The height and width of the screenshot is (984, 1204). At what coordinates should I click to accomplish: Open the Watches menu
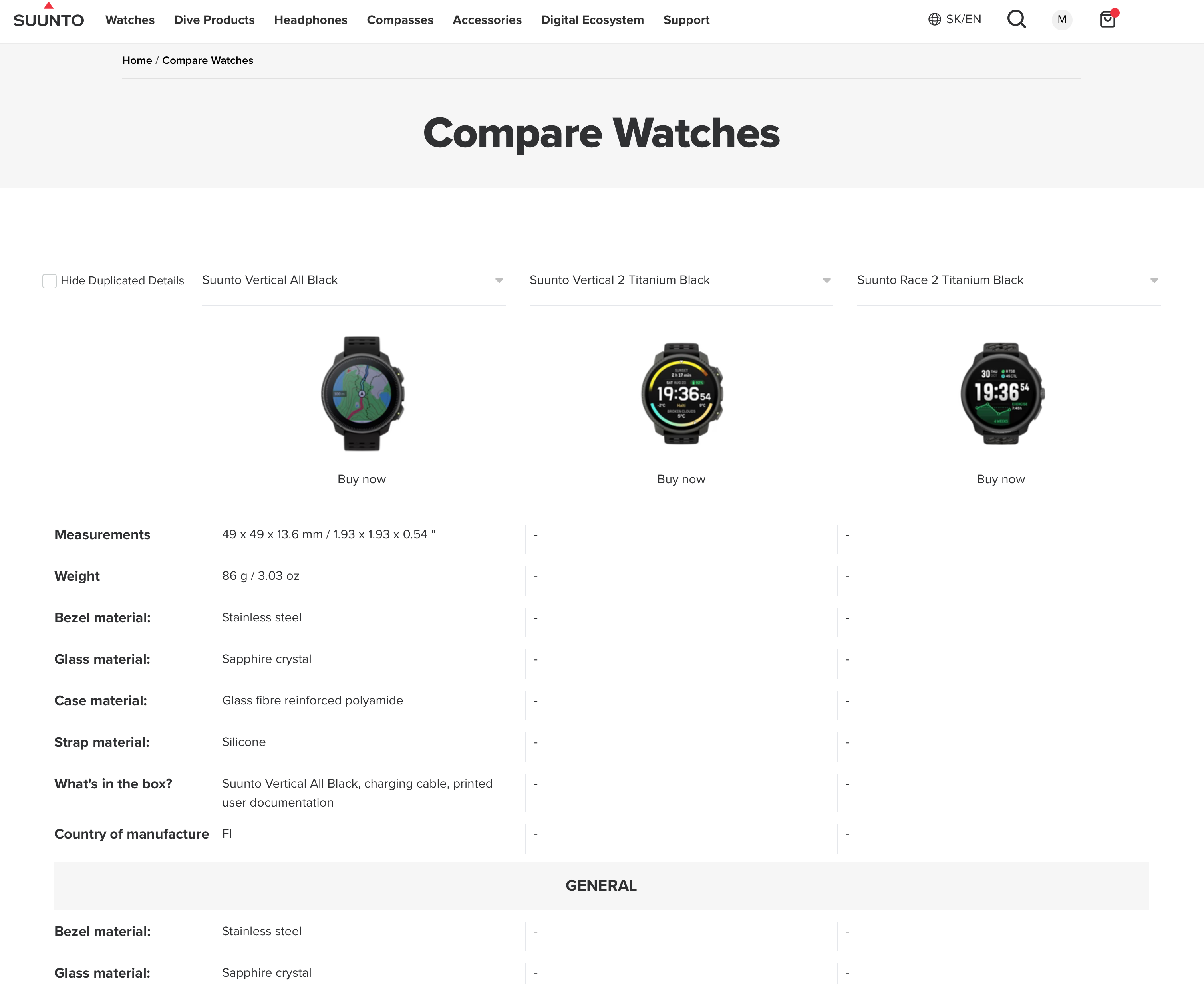pos(130,20)
